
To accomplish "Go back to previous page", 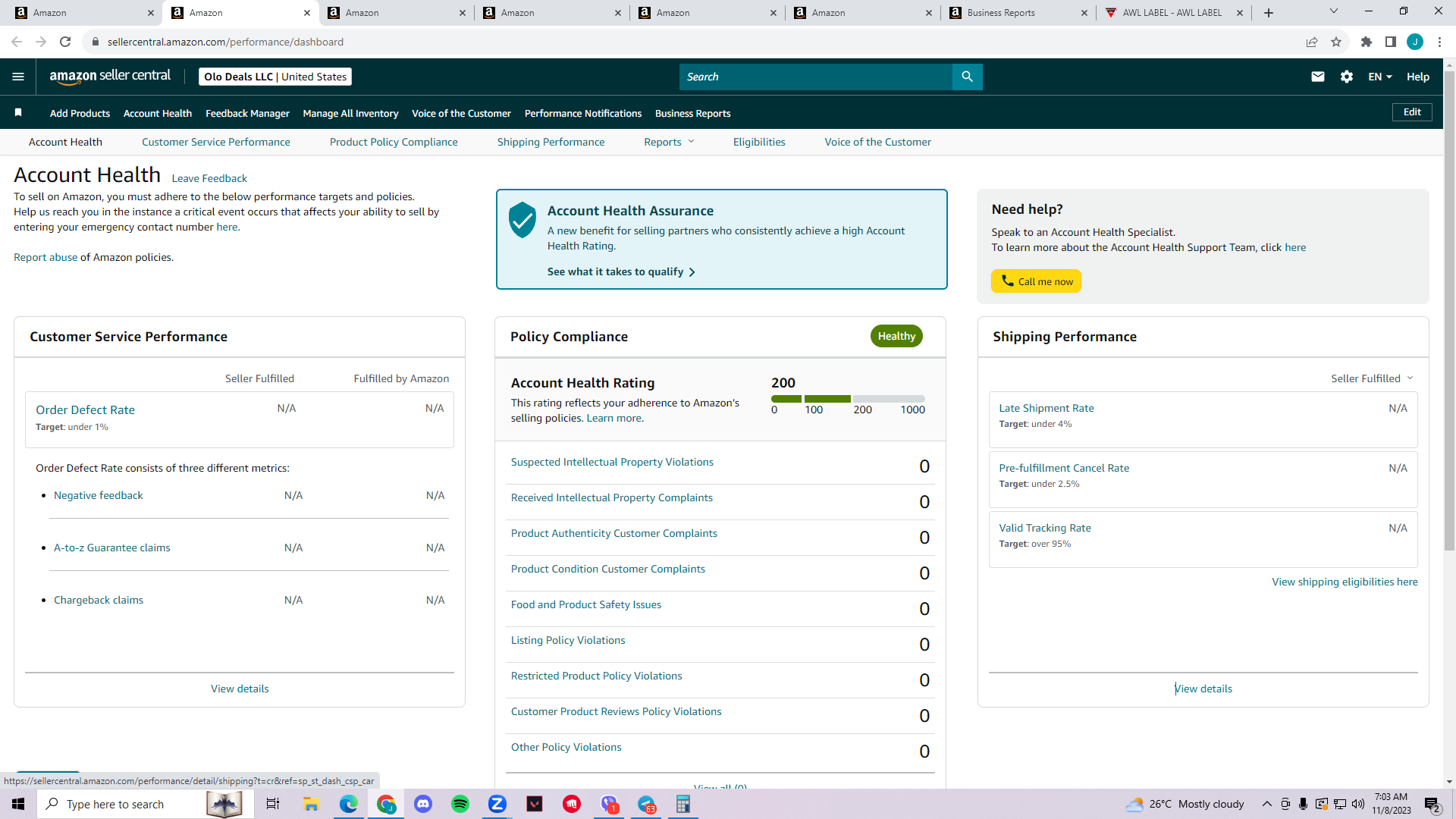I will tap(17, 42).
